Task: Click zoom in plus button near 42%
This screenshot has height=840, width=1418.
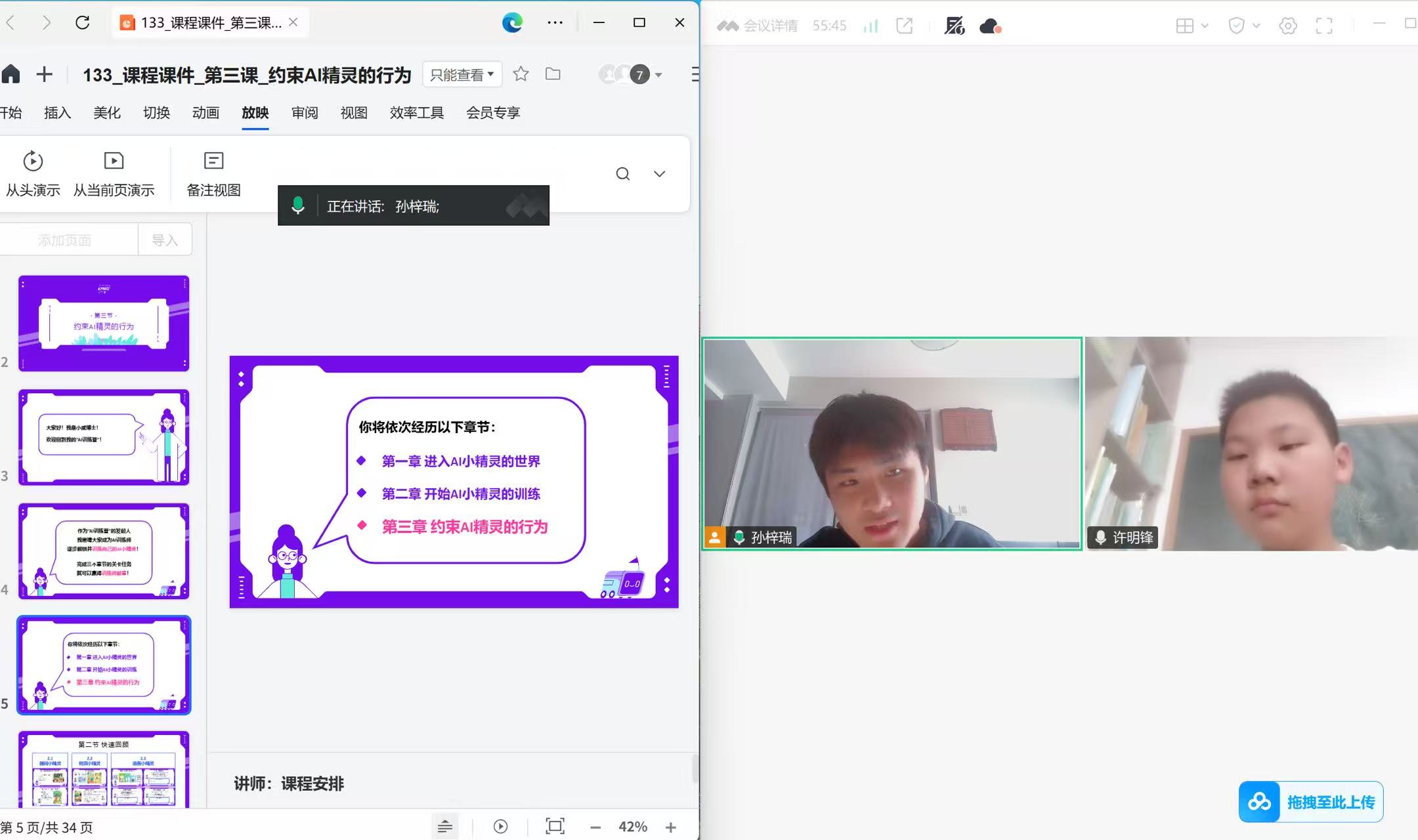Action: pyautogui.click(x=670, y=827)
